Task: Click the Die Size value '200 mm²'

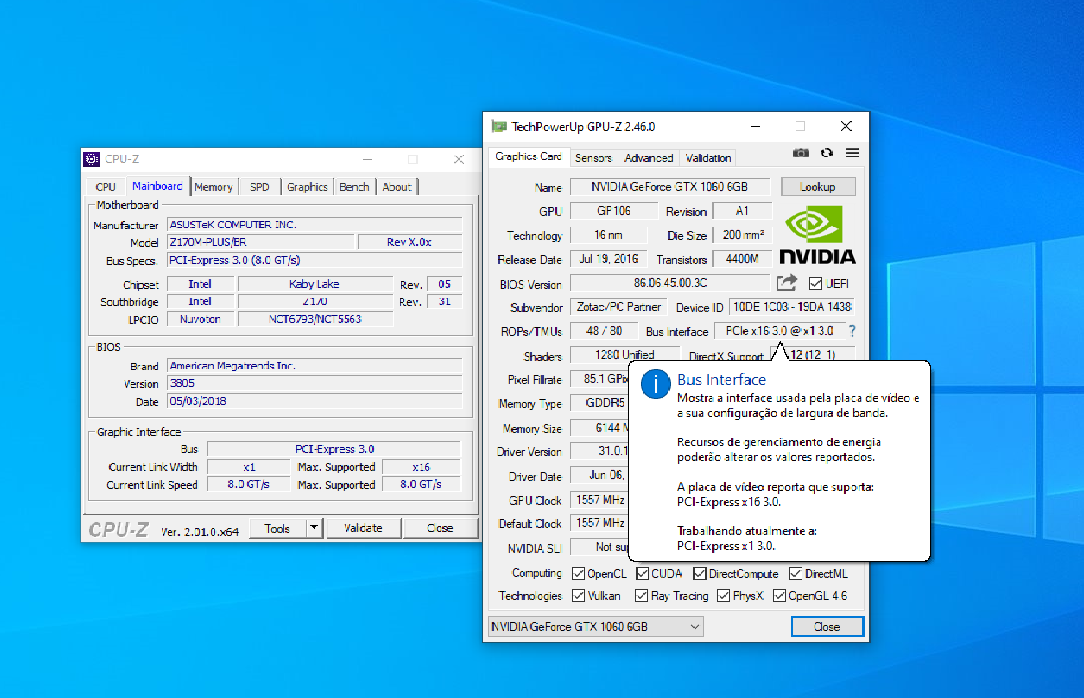Action: (x=743, y=235)
